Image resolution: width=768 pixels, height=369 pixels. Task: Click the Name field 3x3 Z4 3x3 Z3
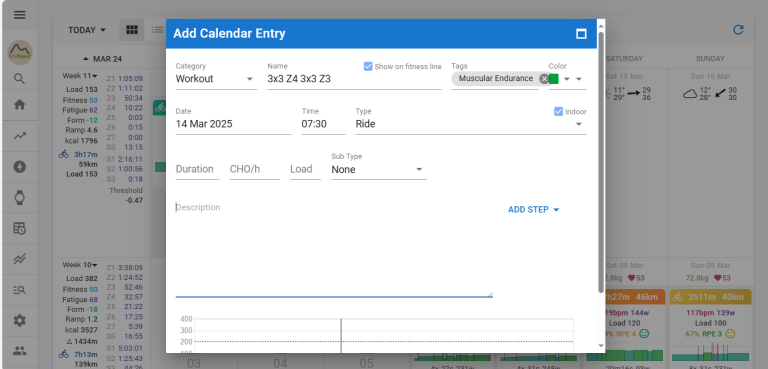pos(354,79)
